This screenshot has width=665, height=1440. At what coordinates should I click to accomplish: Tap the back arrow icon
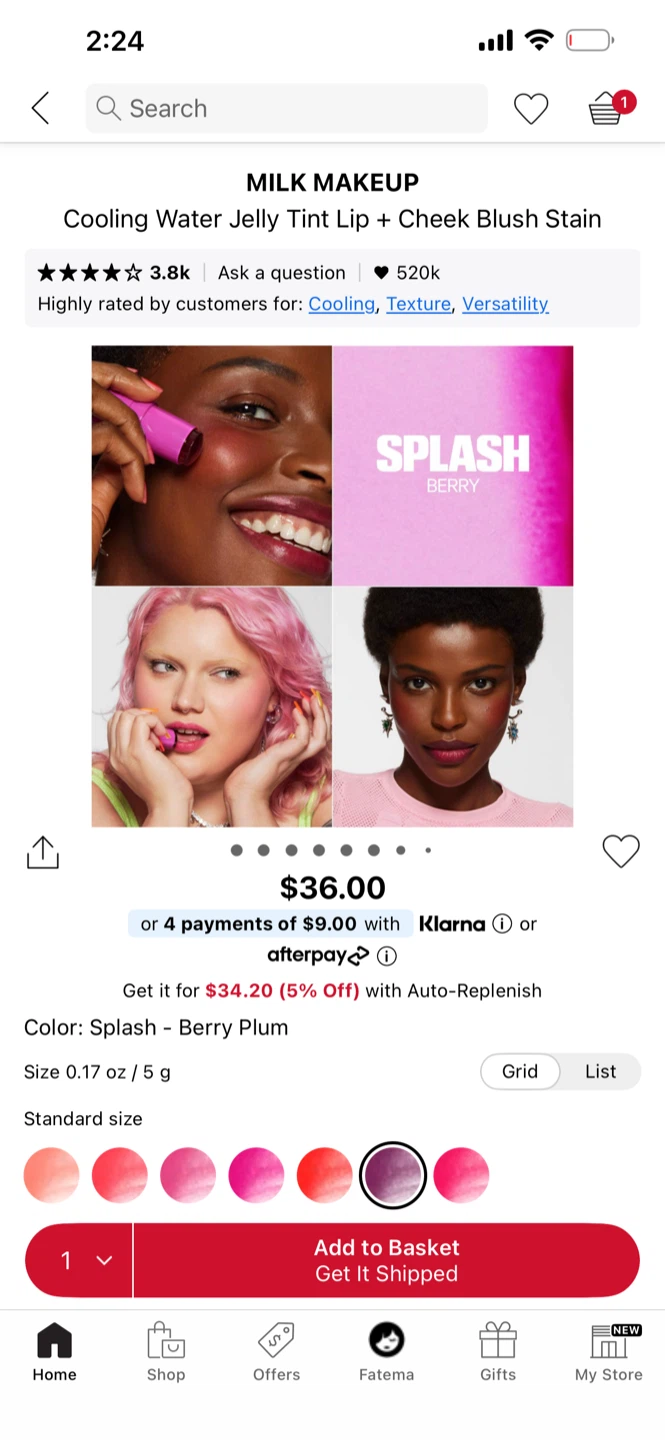(40, 108)
